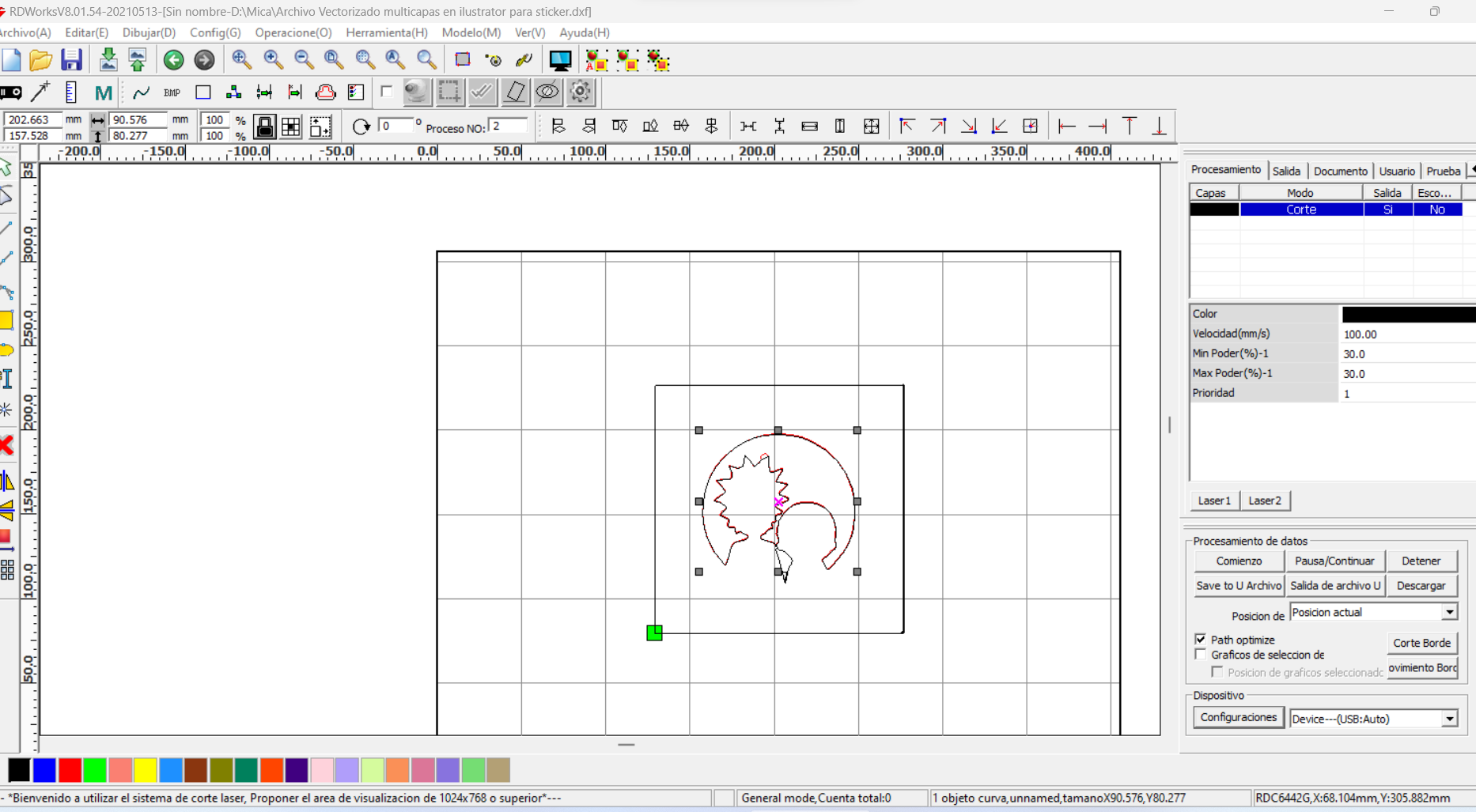This screenshot has height=812, width=1476.
Task: Click the align top-left corner arrow icon
Action: 906,127
